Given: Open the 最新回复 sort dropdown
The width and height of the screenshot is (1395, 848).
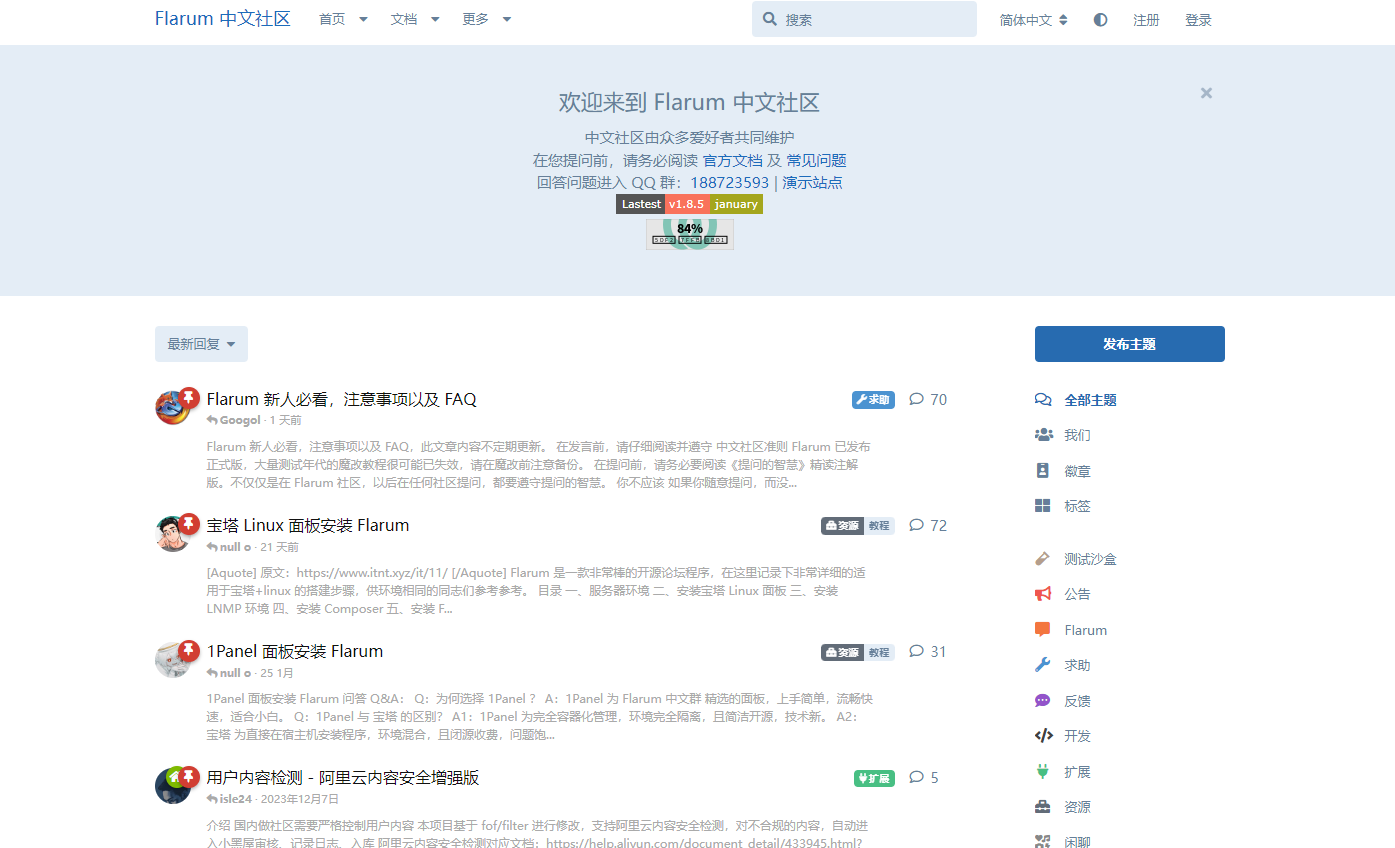Looking at the screenshot, I should click(201, 344).
